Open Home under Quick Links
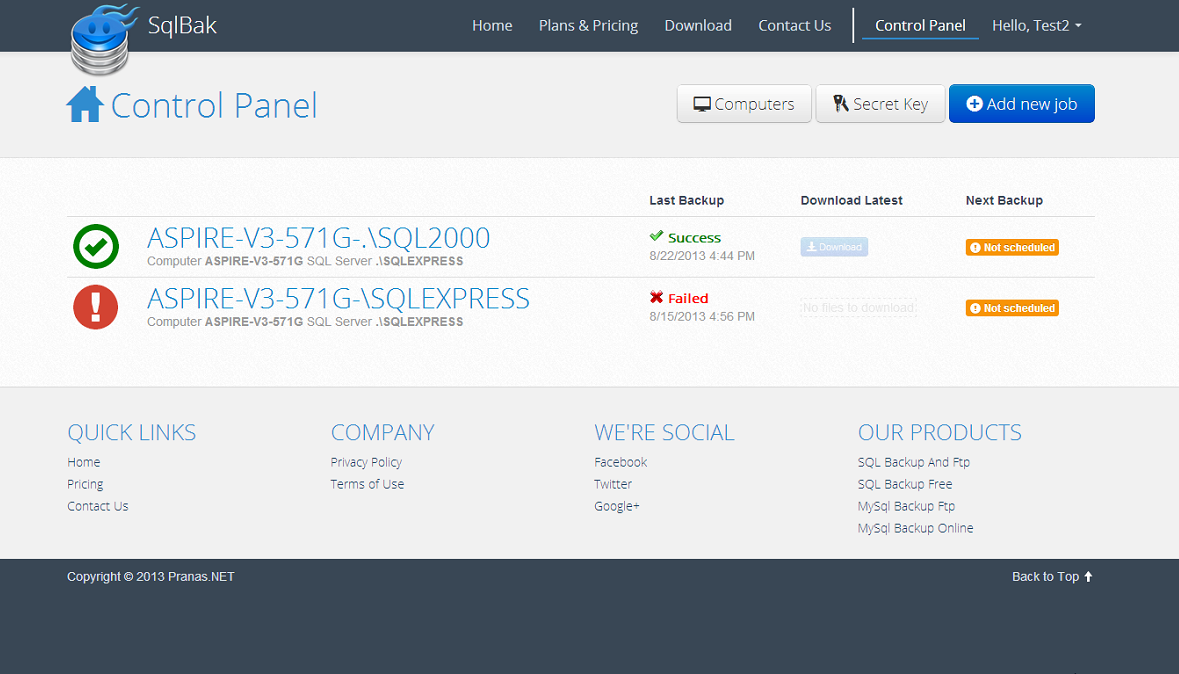1179x674 pixels. click(83, 462)
